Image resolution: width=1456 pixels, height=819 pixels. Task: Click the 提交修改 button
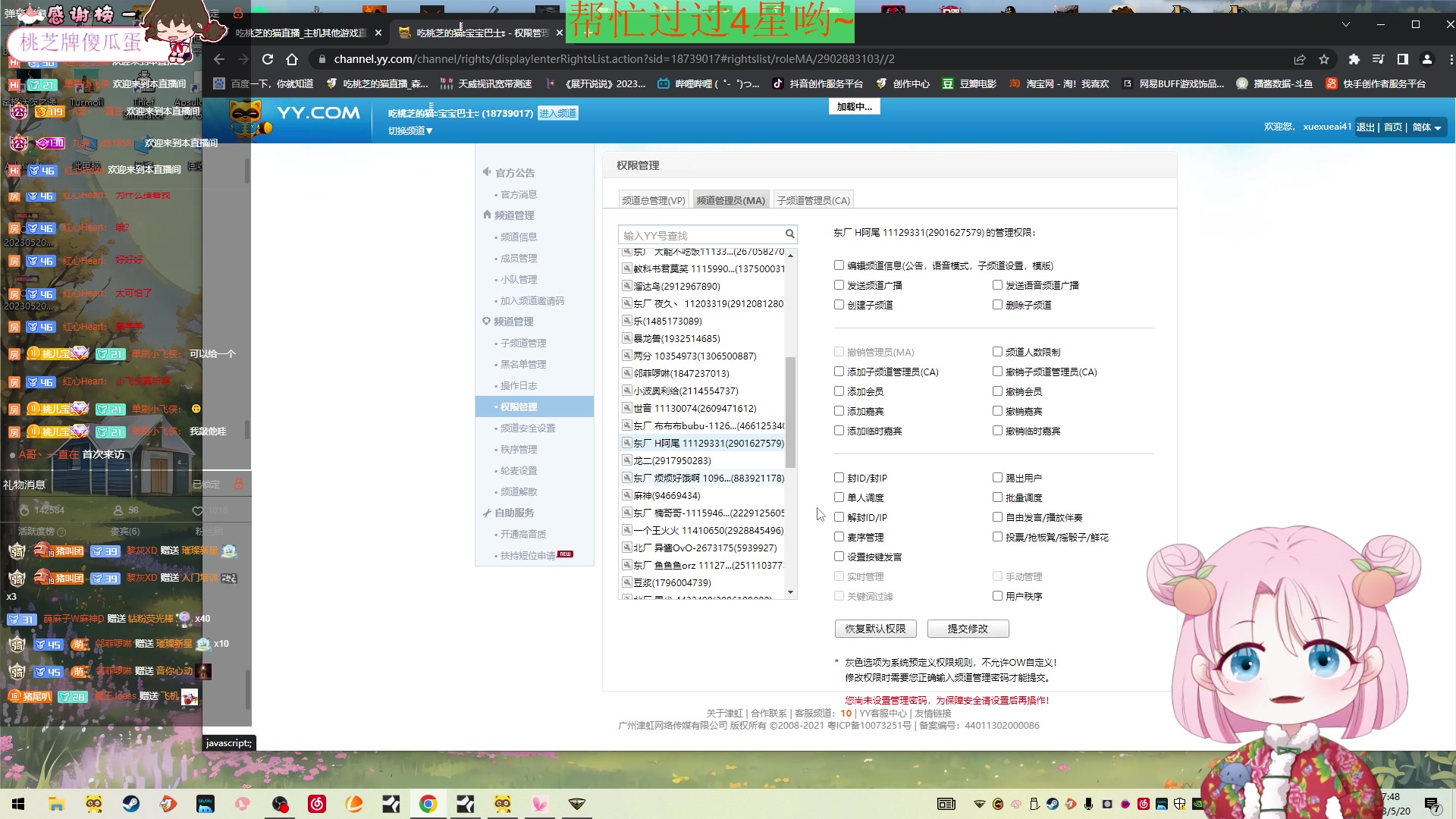click(x=968, y=629)
